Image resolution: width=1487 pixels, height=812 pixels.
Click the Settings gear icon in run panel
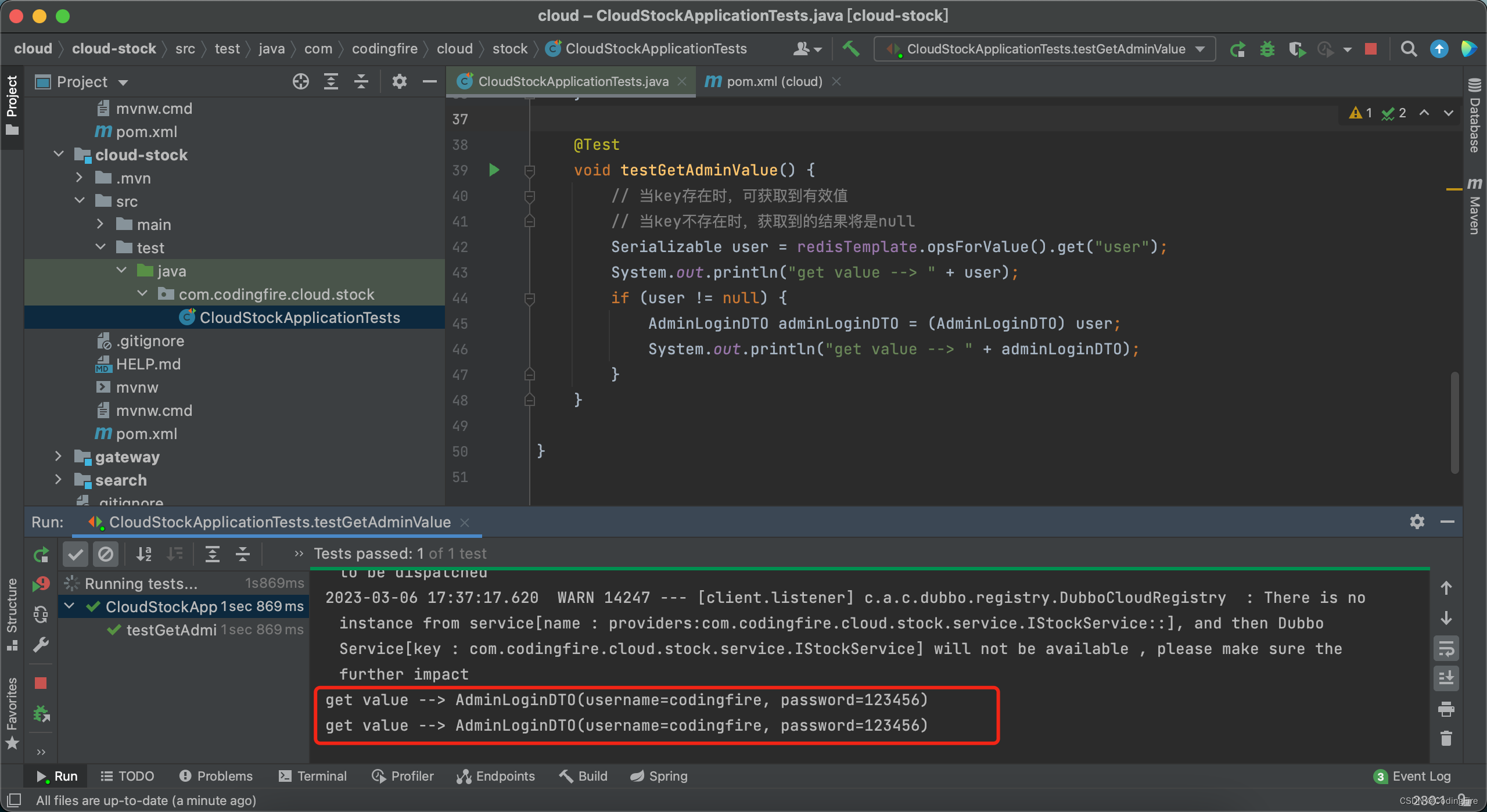pyautogui.click(x=1417, y=521)
